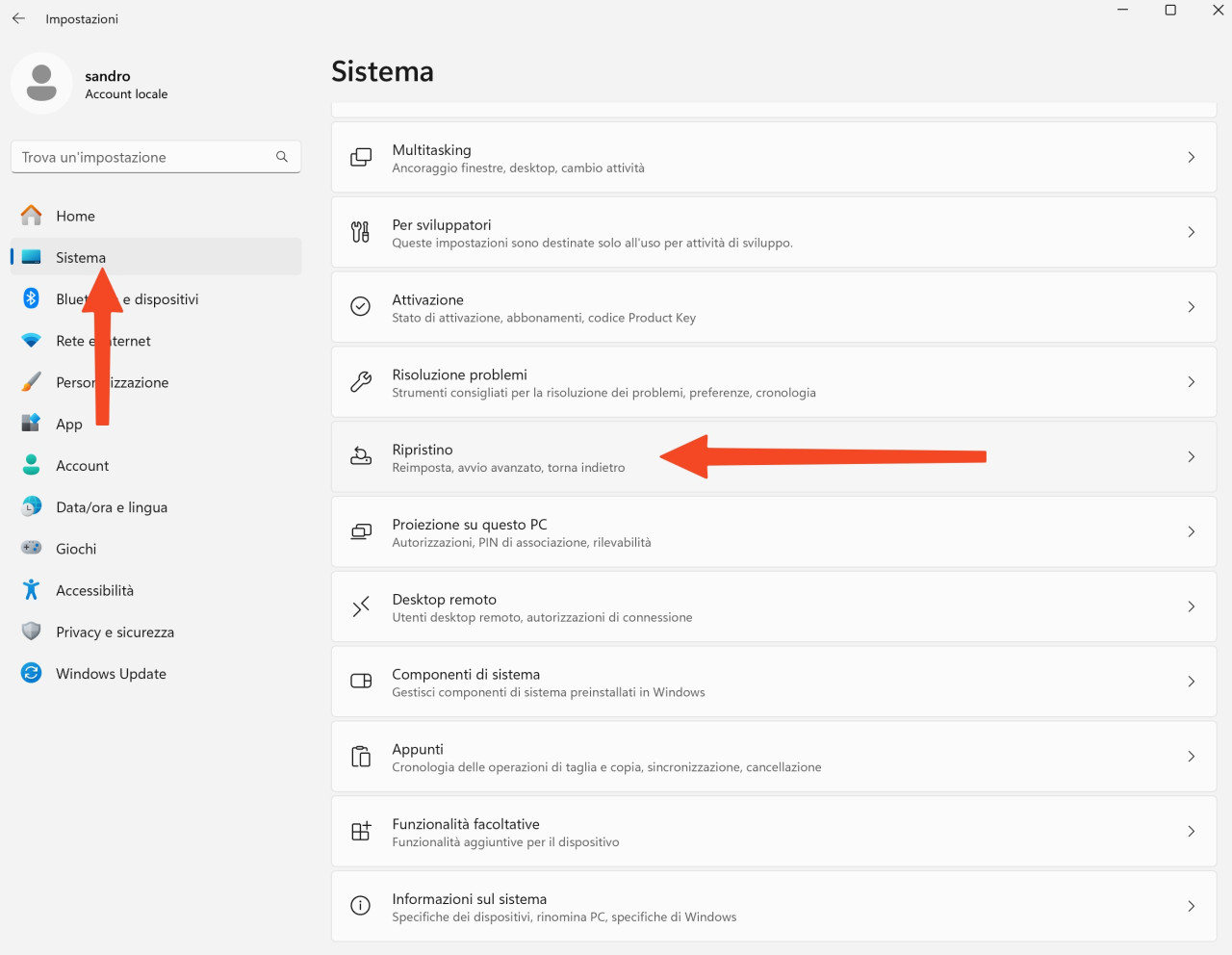Click the Data/ora e lingua globe icon
Image resolution: width=1232 pixels, height=955 pixels.
[32, 506]
